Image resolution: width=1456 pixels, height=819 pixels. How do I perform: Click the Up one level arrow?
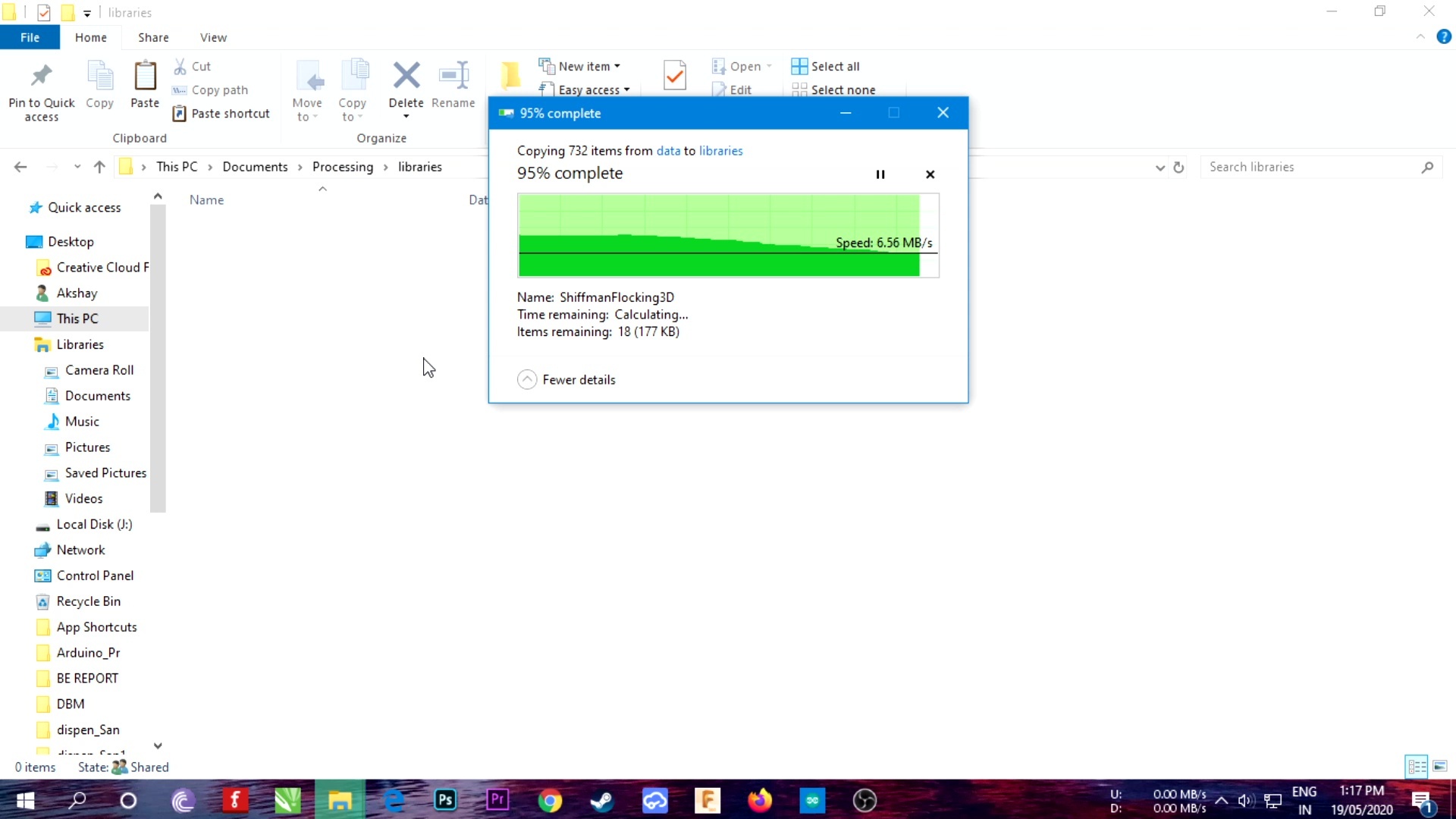(99, 167)
